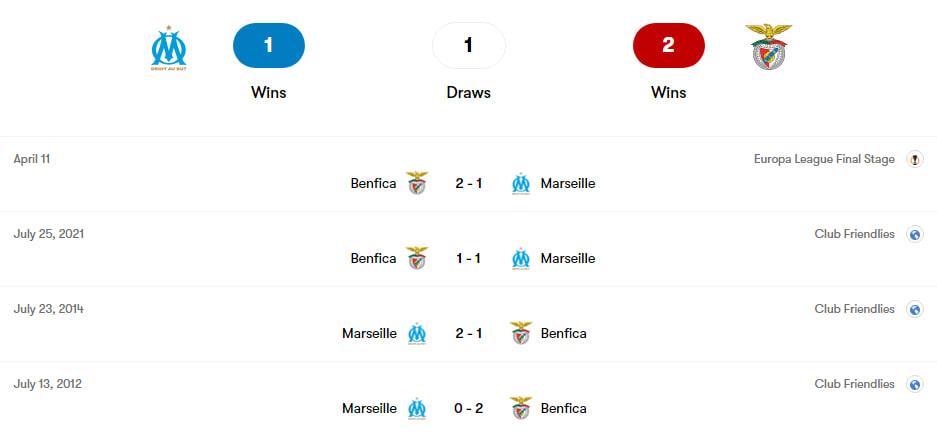Screen dimensions: 937x443
Task: Click Marseille team name in 2014 match row
Action: tap(369, 333)
